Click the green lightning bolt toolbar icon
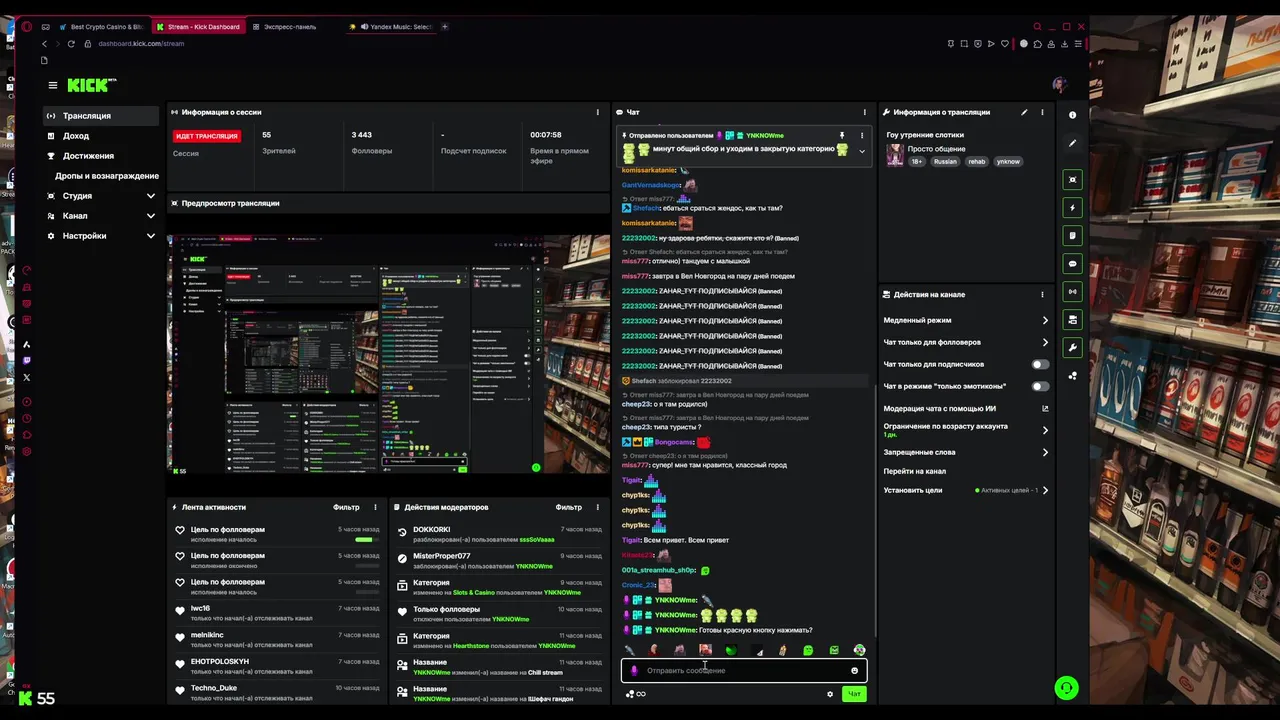The image size is (1280, 720). [1072, 208]
